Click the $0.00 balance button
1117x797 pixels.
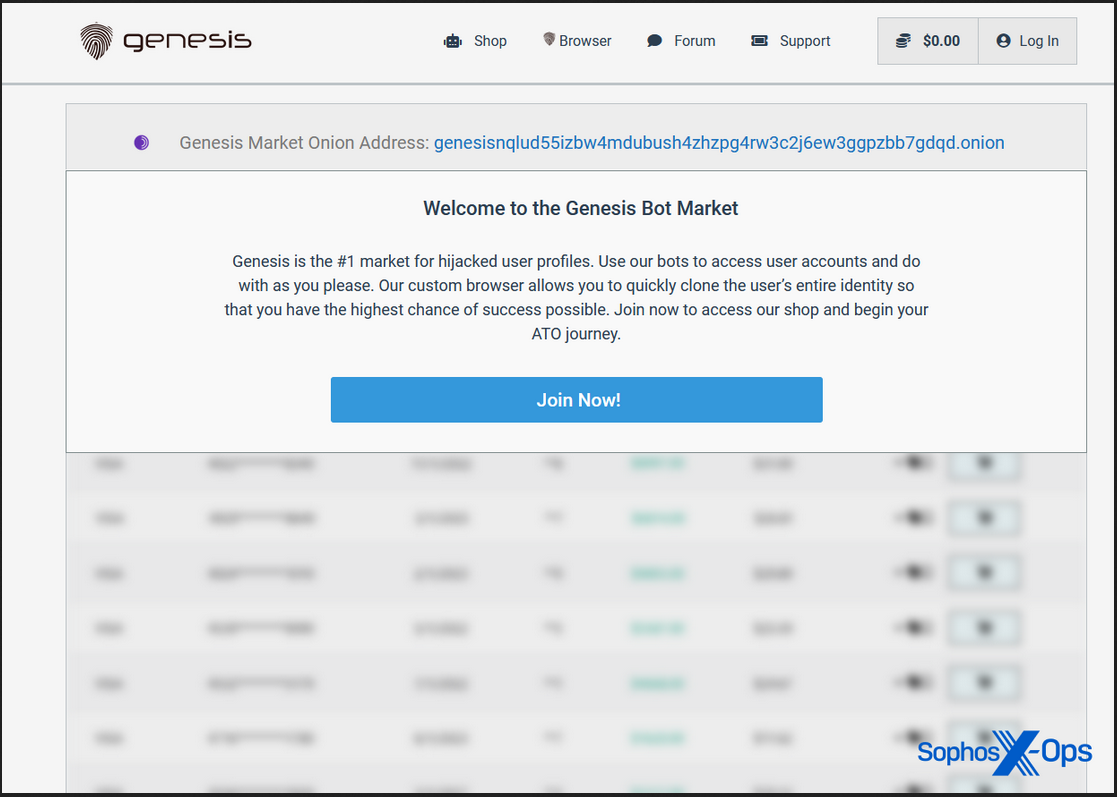coord(928,41)
